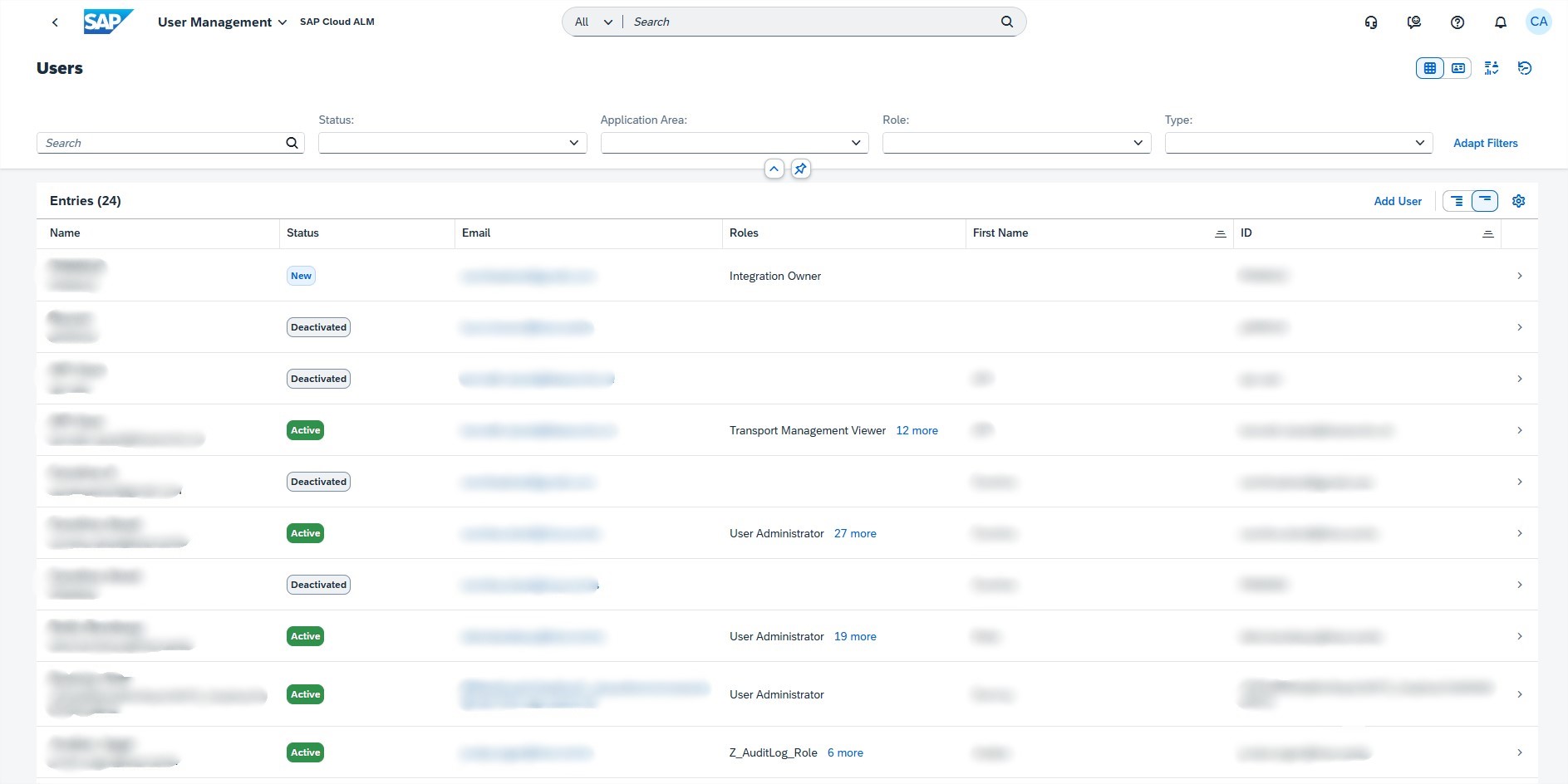1568x784 pixels.
Task: Pin the filter header bar
Action: [800, 169]
